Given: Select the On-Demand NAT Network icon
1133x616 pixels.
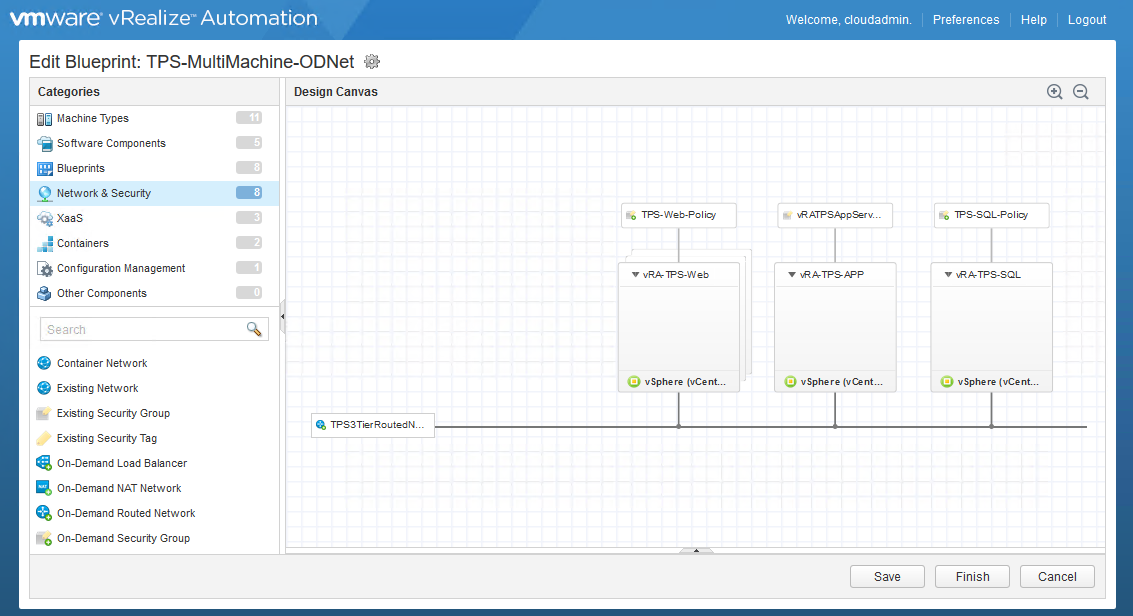Looking at the screenshot, I should (47, 488).
